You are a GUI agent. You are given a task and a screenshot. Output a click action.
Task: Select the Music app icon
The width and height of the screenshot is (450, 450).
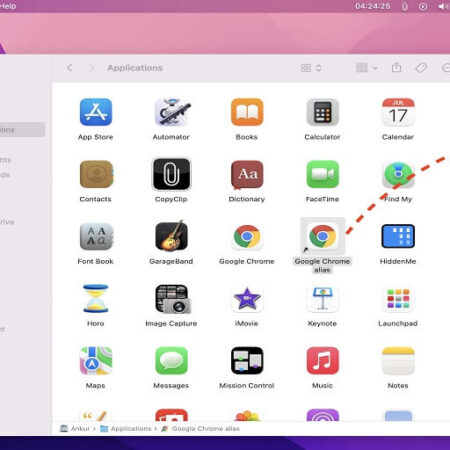click(322, 361)
